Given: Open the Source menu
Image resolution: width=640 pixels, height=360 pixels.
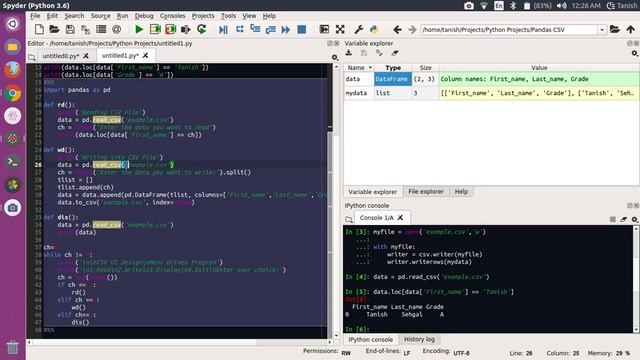Looking at the screenshot, I should (x=100, y=16).
